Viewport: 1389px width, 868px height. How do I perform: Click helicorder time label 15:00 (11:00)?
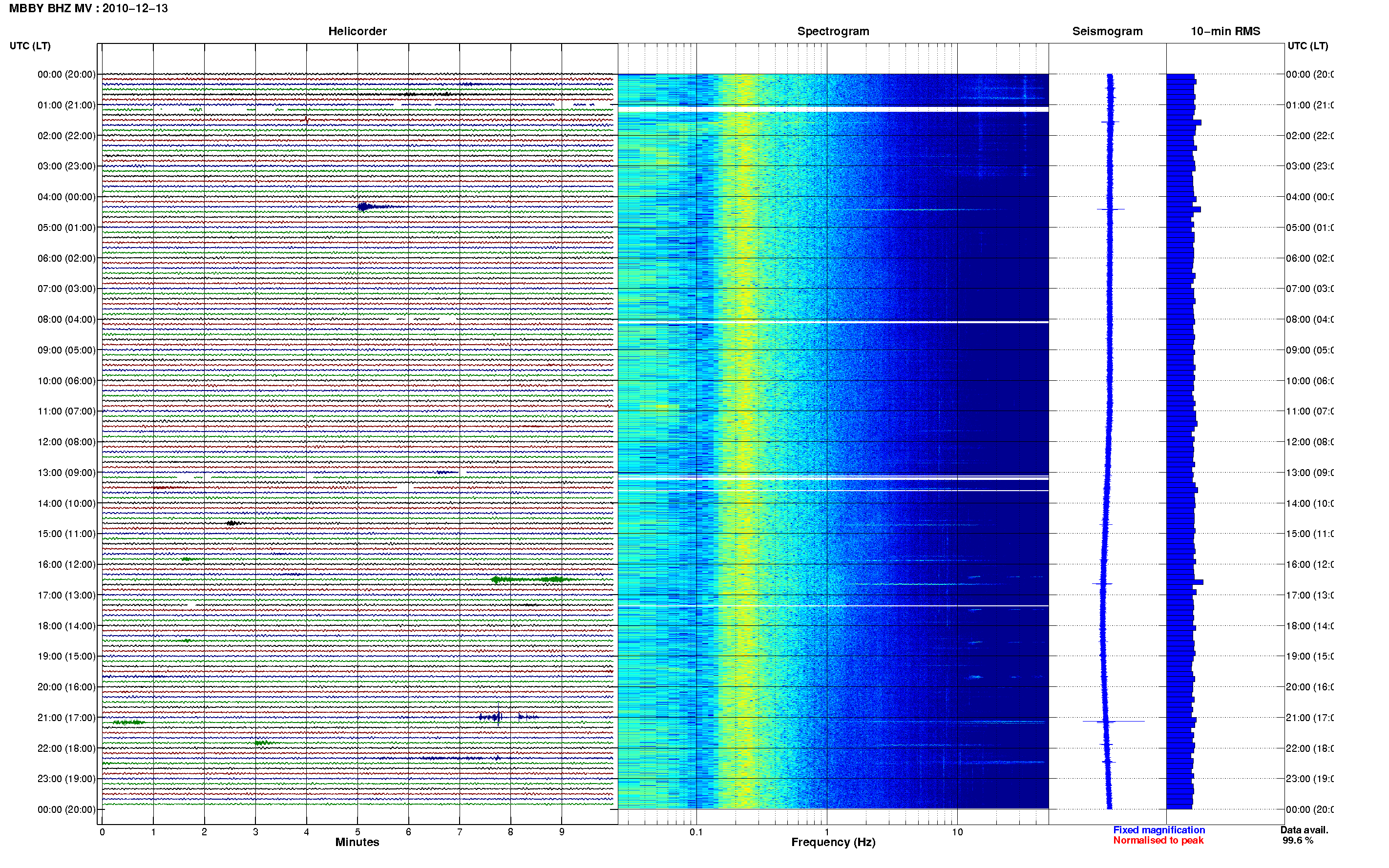click(66, 533)
